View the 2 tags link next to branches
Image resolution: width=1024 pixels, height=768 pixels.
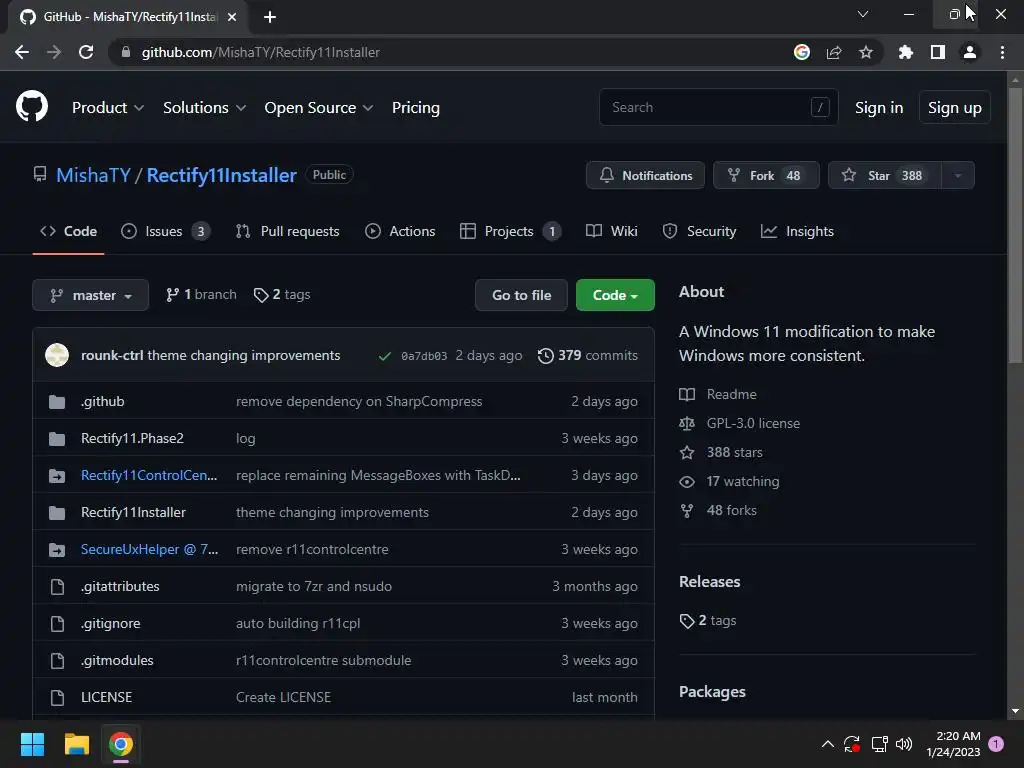282,295
